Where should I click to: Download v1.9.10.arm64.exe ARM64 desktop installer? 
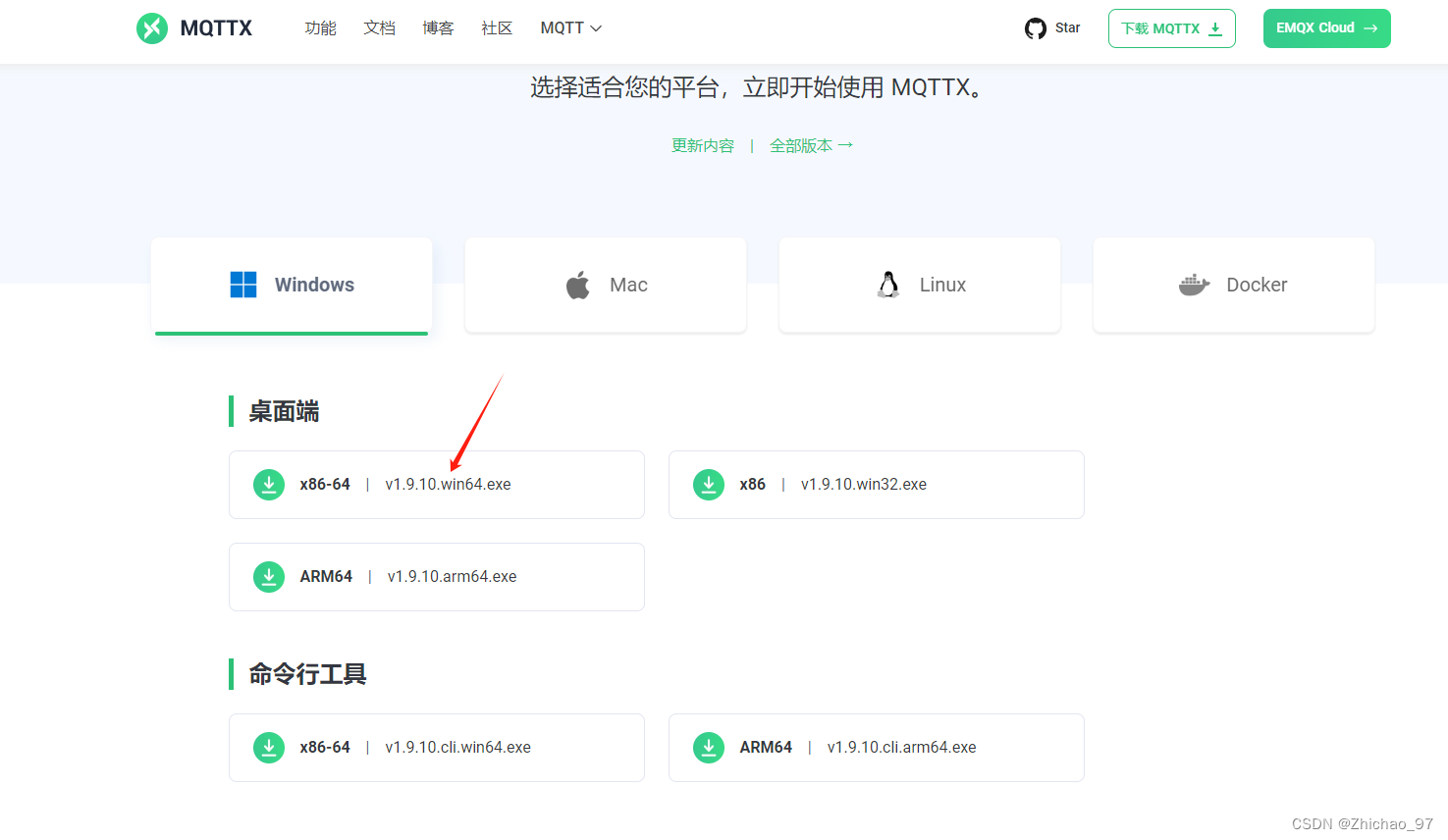[x=437, y=577]
